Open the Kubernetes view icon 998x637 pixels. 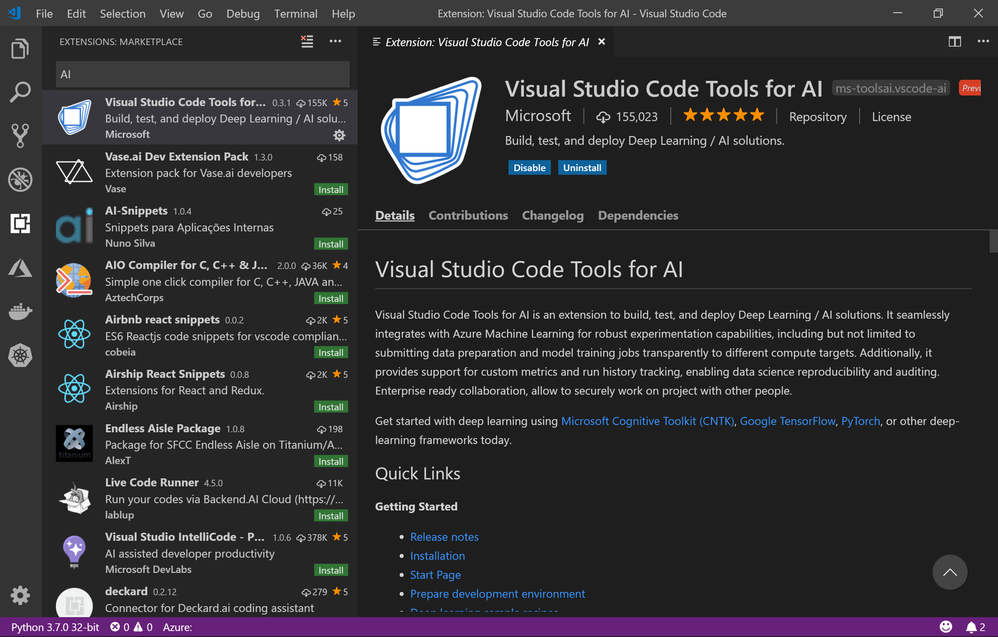[20, 354]
